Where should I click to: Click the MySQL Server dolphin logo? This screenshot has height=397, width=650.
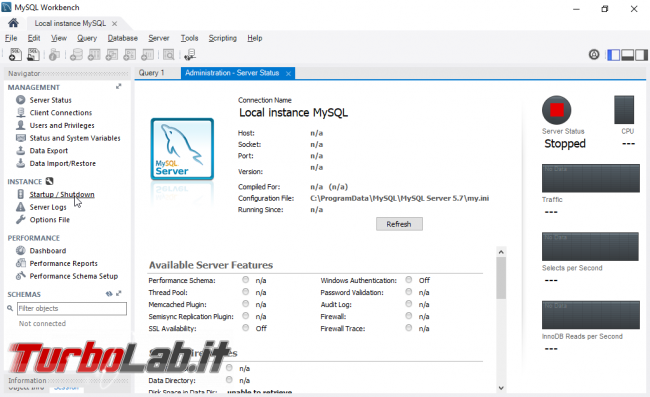pyautogui.click(x=182, y=149)
